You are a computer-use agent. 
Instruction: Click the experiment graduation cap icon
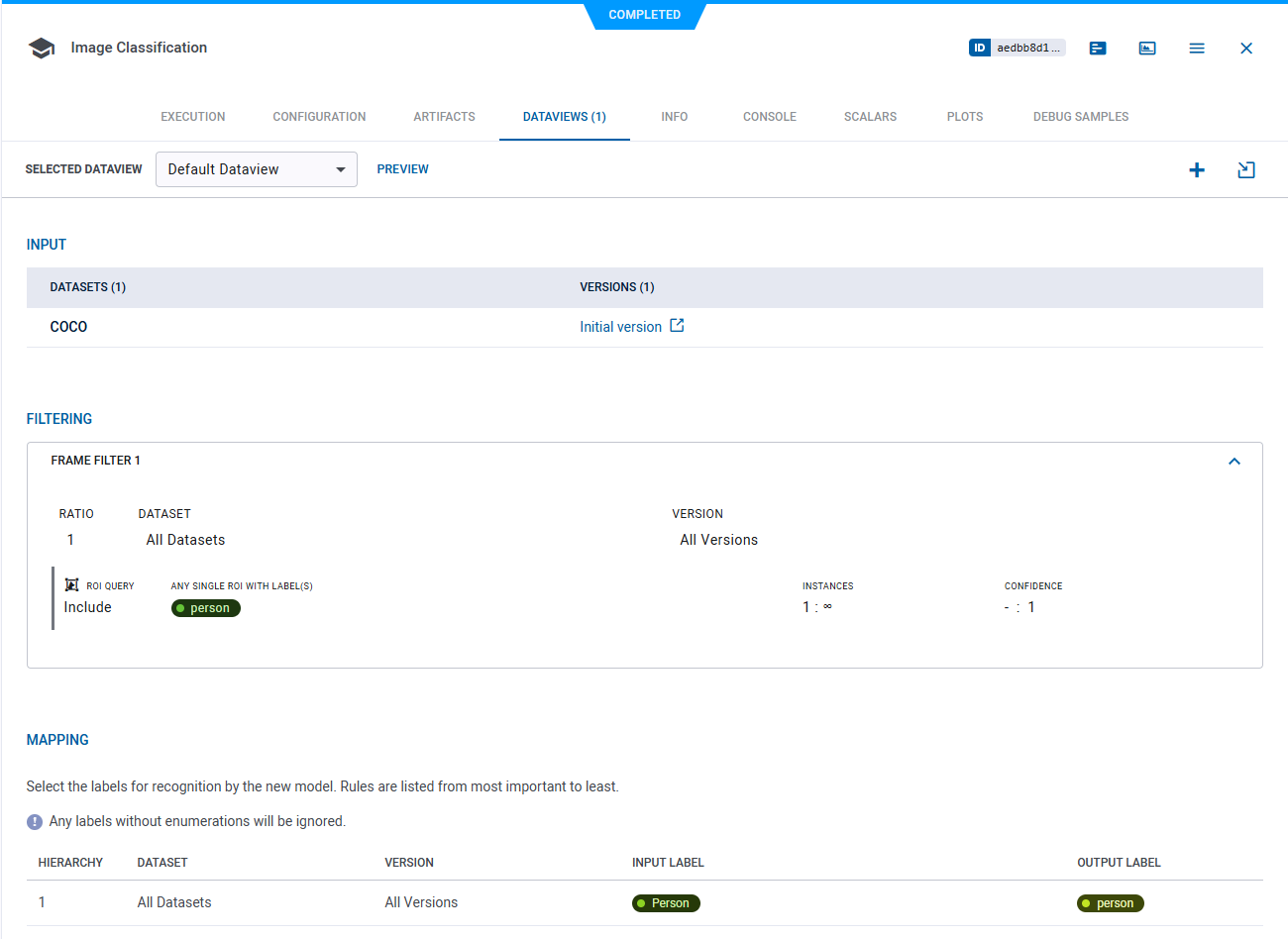[x=42, y=49]
